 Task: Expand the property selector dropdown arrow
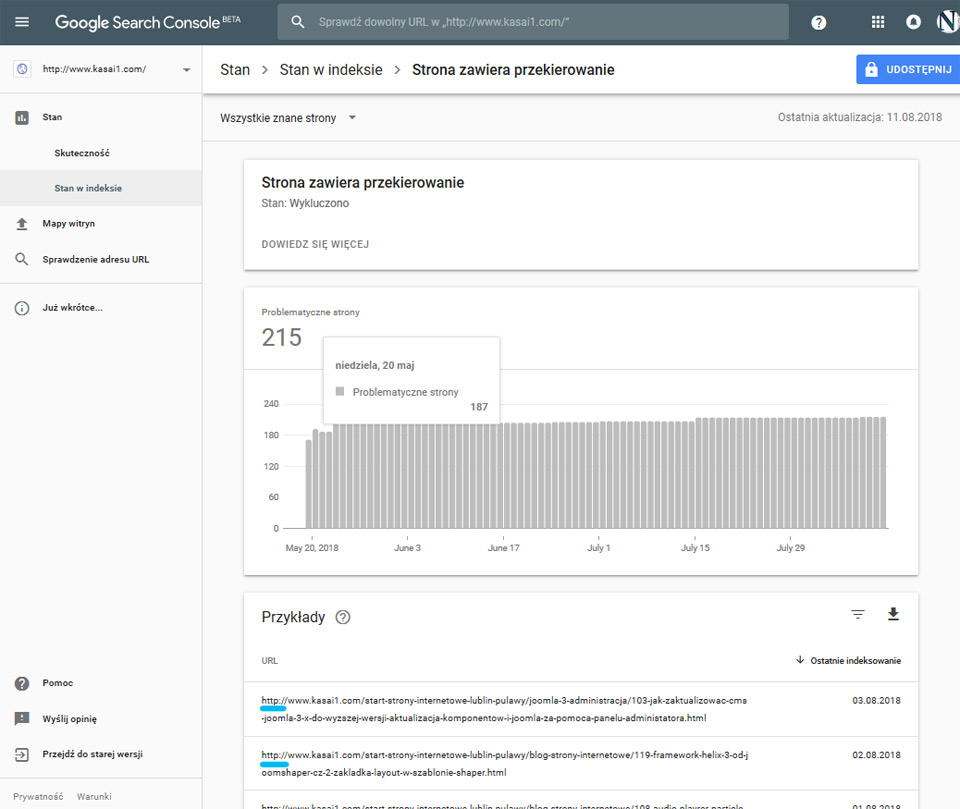tap(187, 70)
